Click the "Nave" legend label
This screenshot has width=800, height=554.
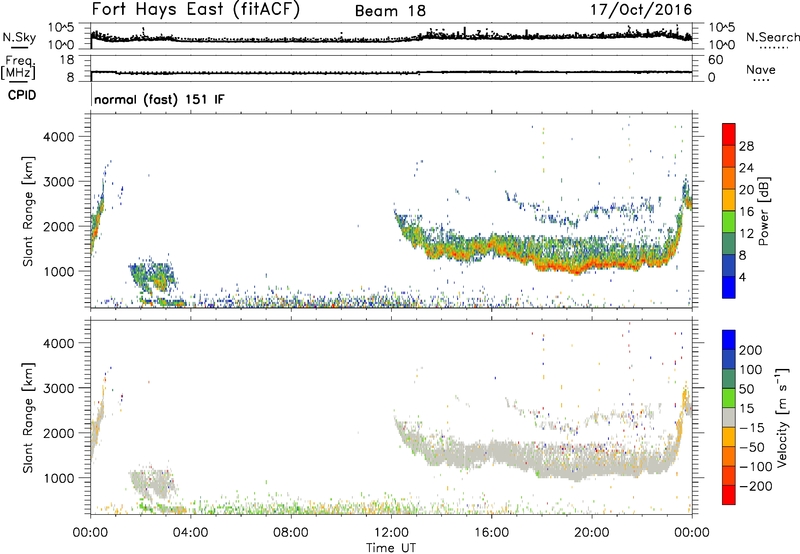tap(761, 69)
